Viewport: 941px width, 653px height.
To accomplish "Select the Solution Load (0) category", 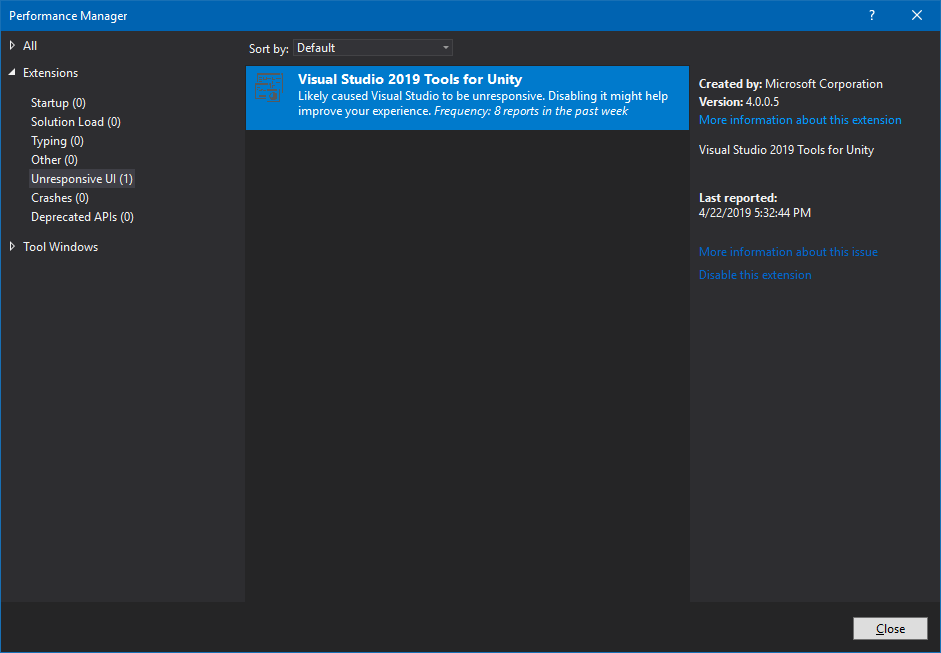I will (75, 121).
